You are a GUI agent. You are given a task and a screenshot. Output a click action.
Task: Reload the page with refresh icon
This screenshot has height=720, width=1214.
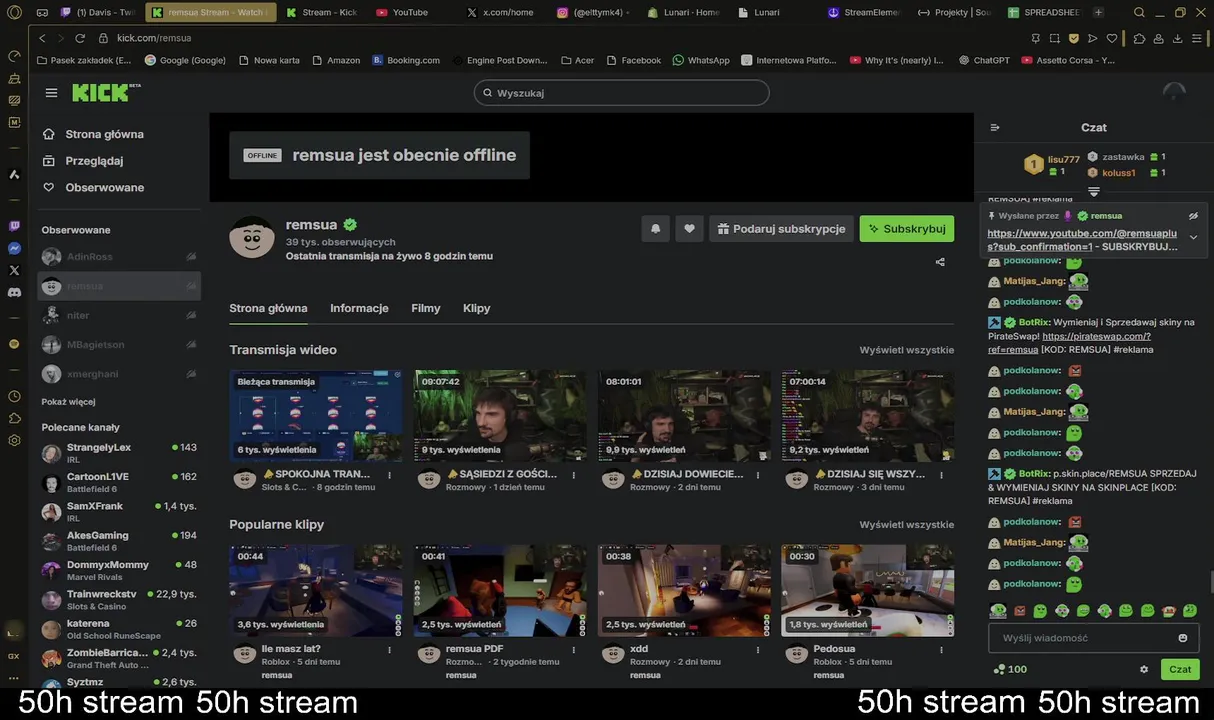click(81, 38)
